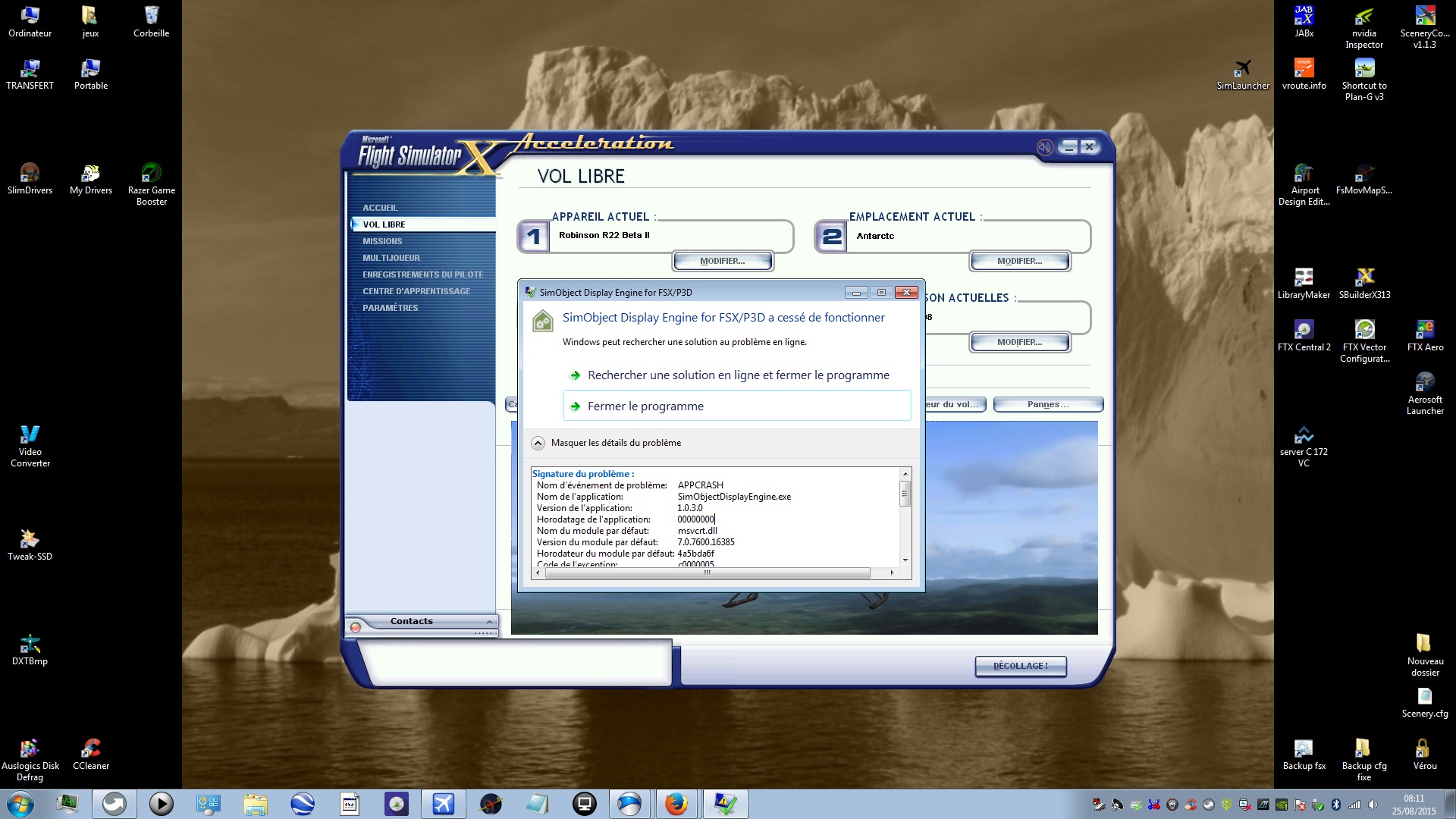This screenshot has height=819, width=1456.
Task: Choose Fermer le programme
Action: (x=737, y=406)
